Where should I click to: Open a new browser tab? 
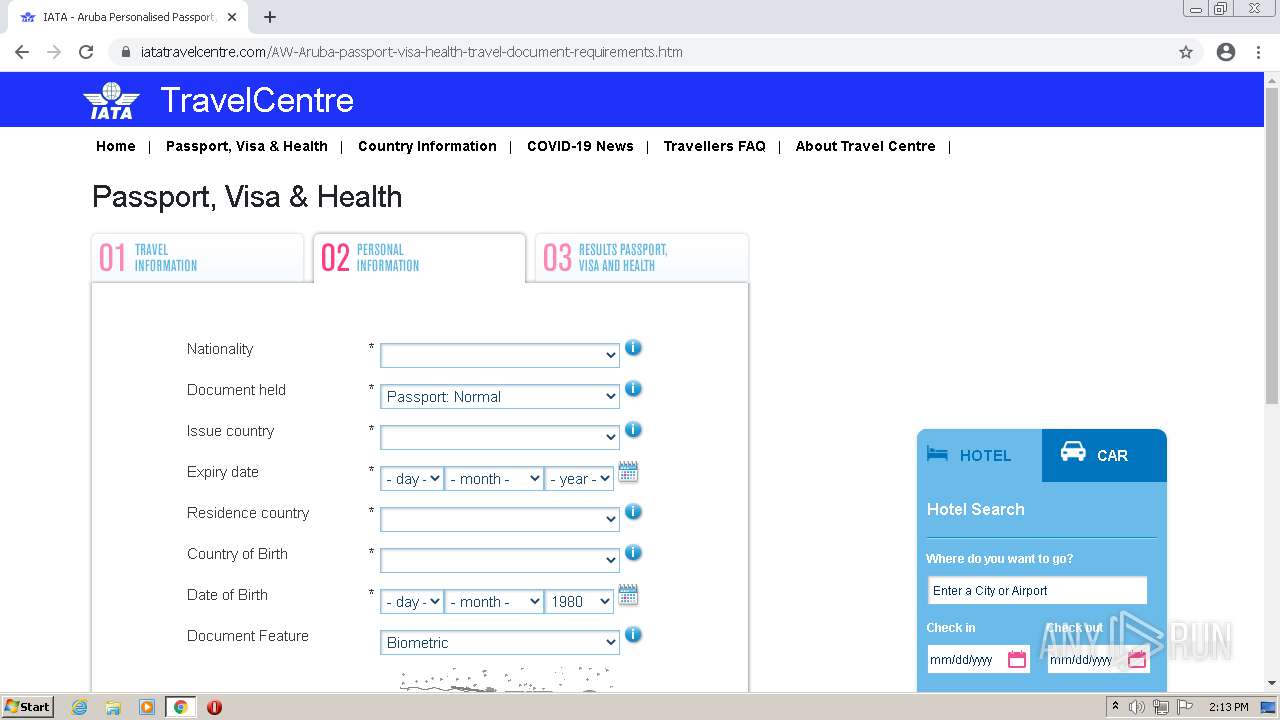tap(270, 17)
